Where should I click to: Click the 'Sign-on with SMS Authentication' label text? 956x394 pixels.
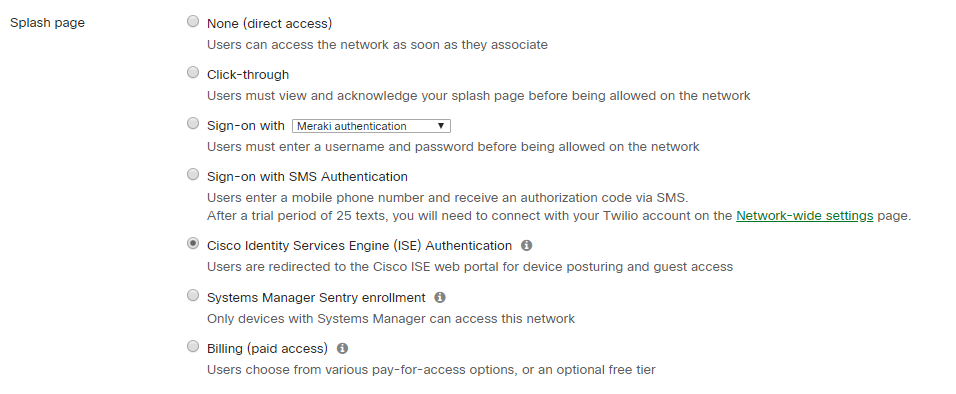tap(307, 177)
